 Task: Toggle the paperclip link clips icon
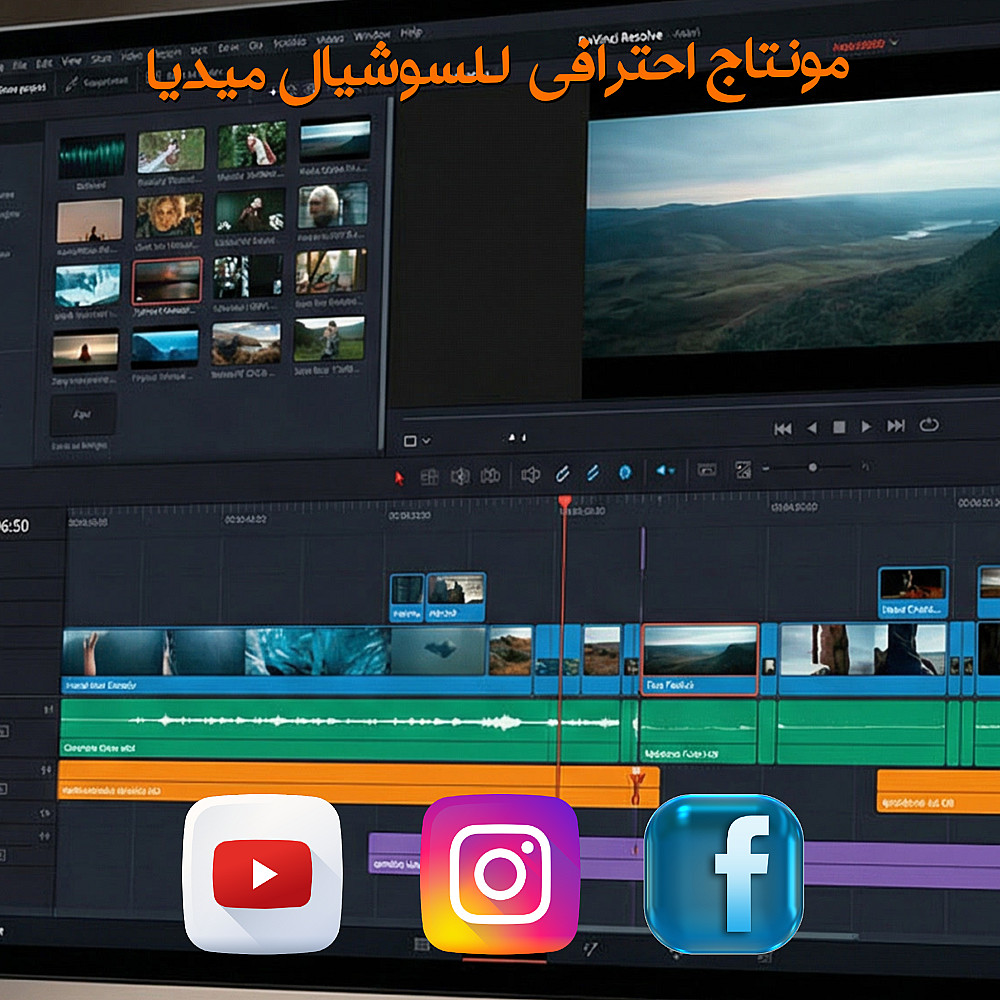(x=562, y=473)
